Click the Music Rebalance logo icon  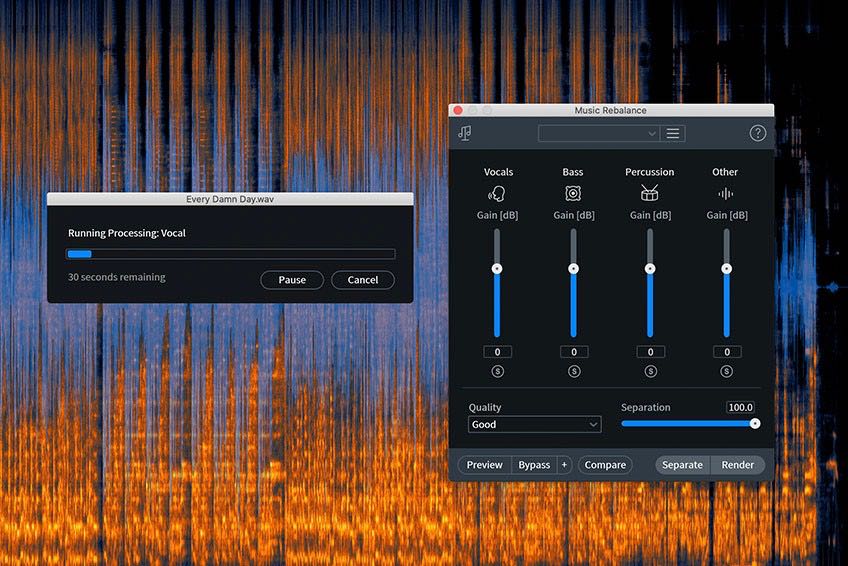tap(465, 133)
